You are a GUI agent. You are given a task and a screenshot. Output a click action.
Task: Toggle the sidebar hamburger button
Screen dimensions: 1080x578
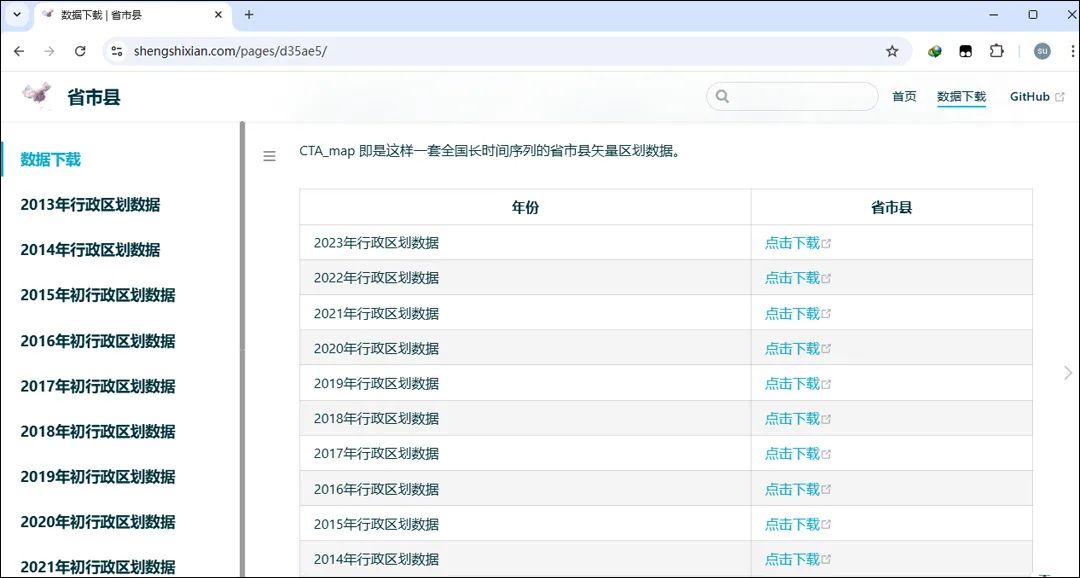pyautogui.click(x=269, y=156)
